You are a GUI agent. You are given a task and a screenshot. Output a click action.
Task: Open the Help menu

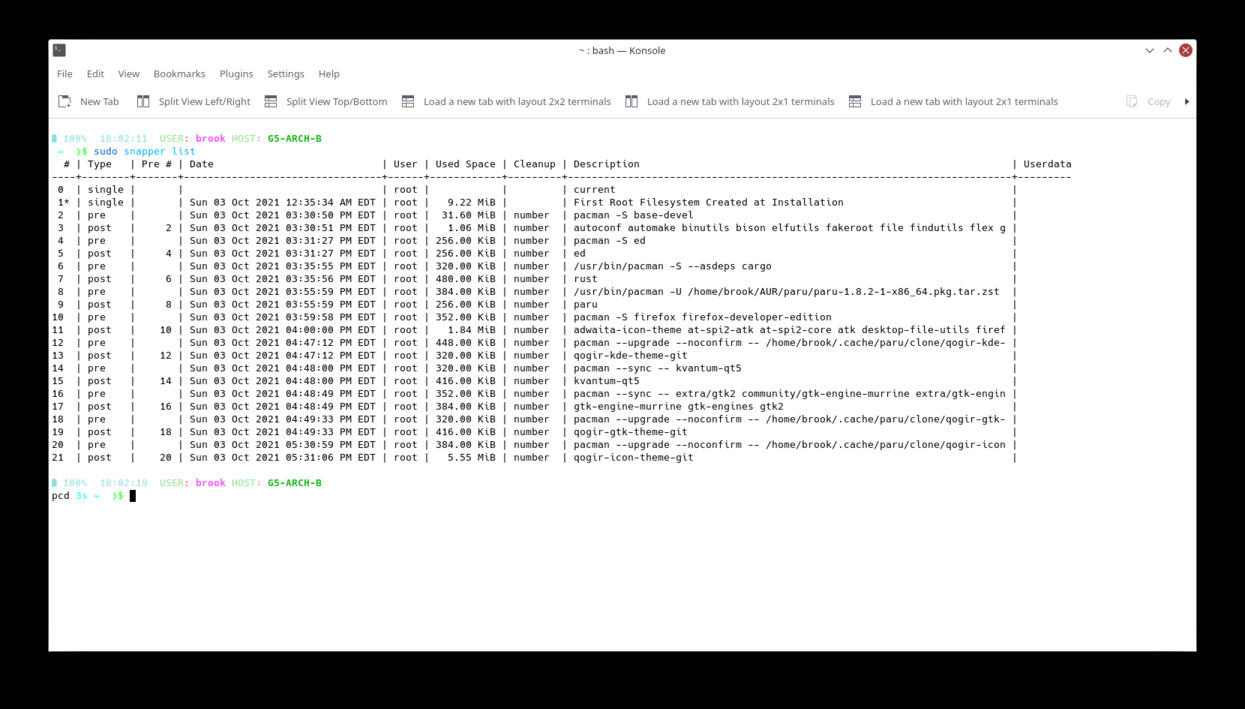coord(327,73)
